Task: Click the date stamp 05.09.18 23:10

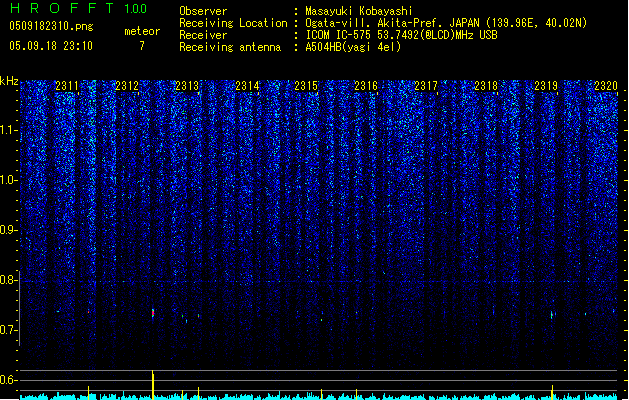Action: coord(51,46)
